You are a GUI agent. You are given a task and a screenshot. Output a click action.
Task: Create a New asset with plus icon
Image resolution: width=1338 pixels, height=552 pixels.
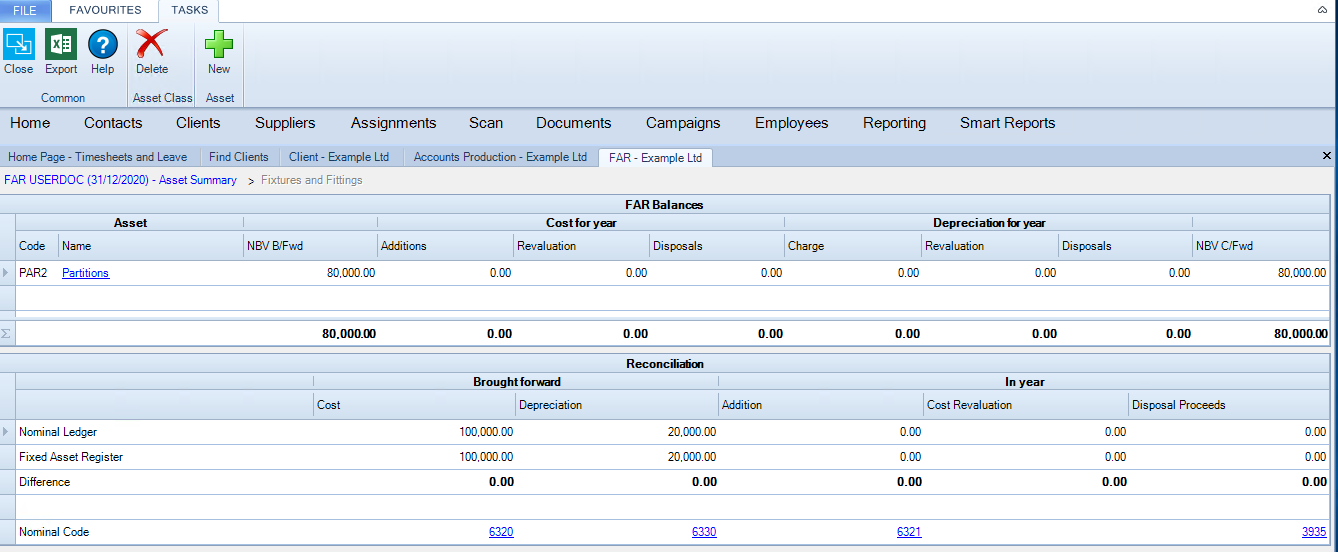[219, 45]
